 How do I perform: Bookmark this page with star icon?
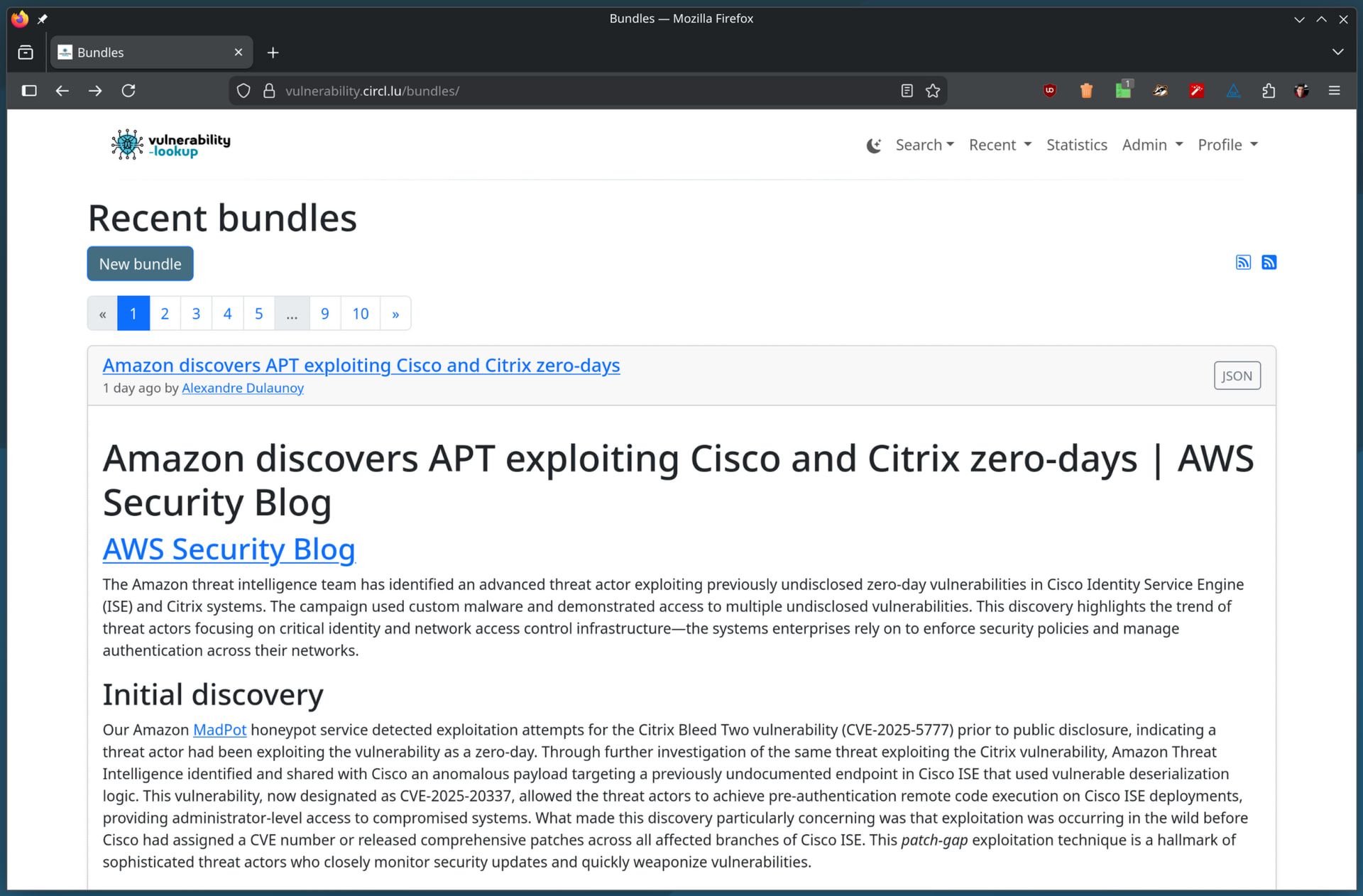pyautogui.click(x=933, y=91)
